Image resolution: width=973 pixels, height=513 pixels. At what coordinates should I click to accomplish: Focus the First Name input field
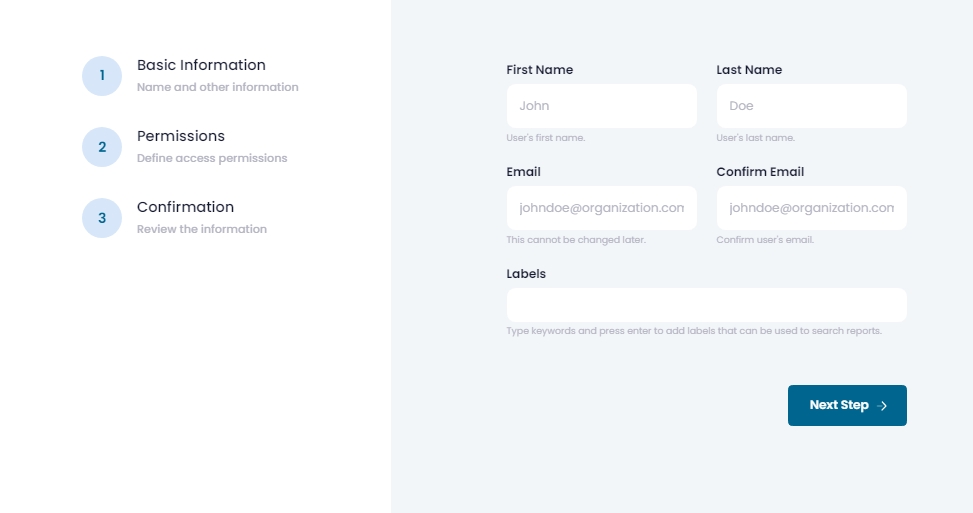pos(601,106)
